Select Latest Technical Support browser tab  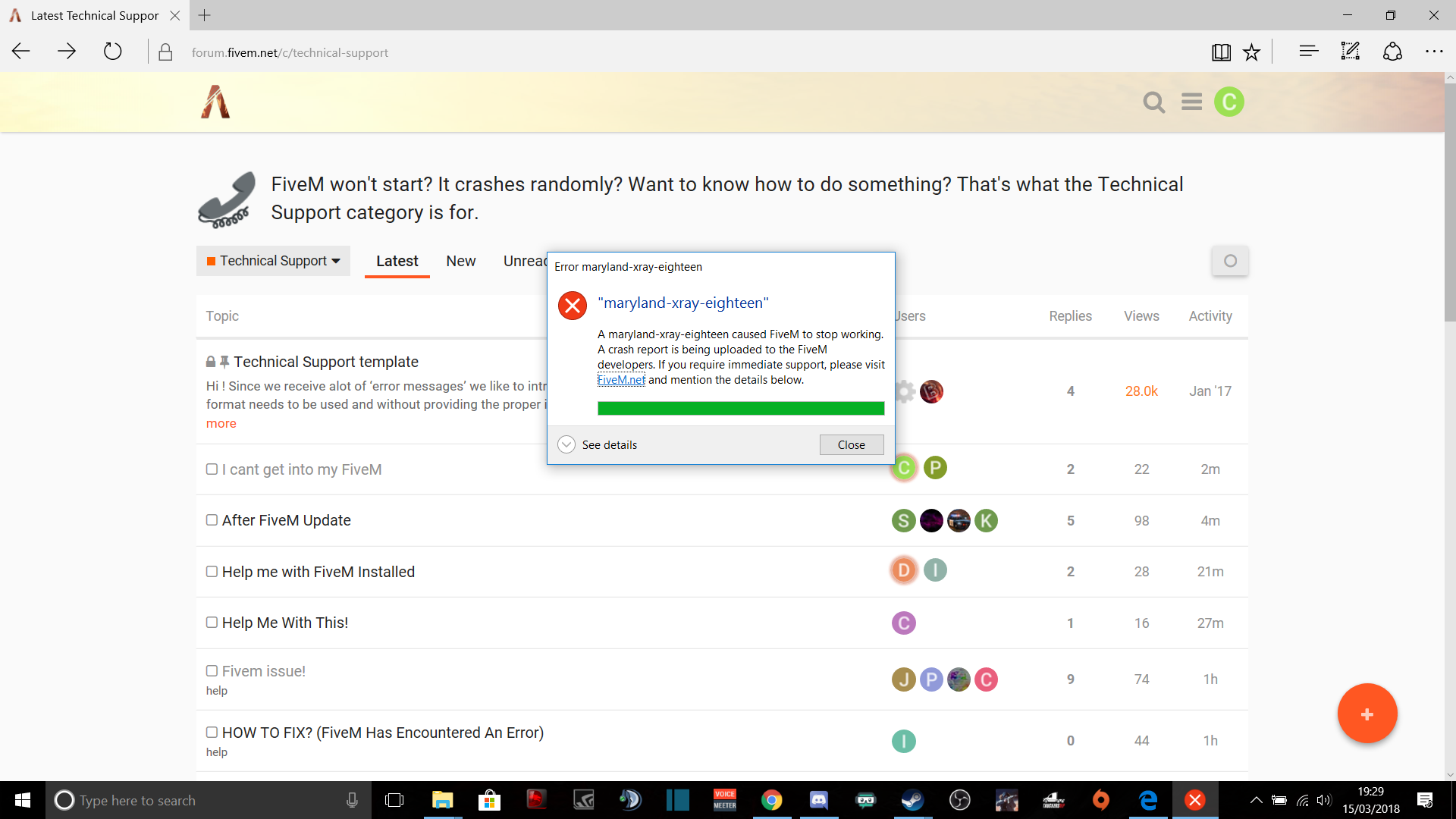click(x=95, y=15)
